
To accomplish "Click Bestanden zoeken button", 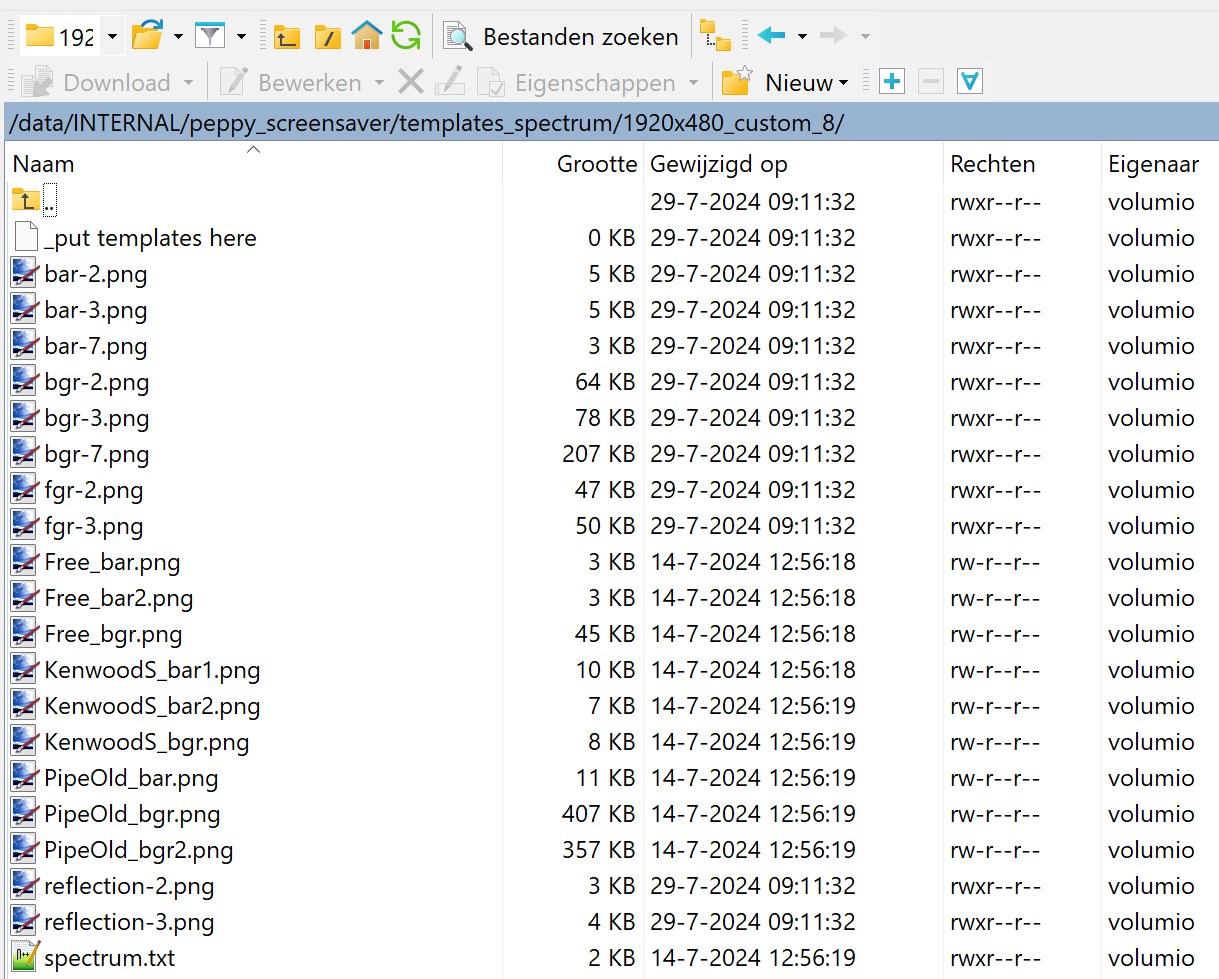I will click(561, 37).
